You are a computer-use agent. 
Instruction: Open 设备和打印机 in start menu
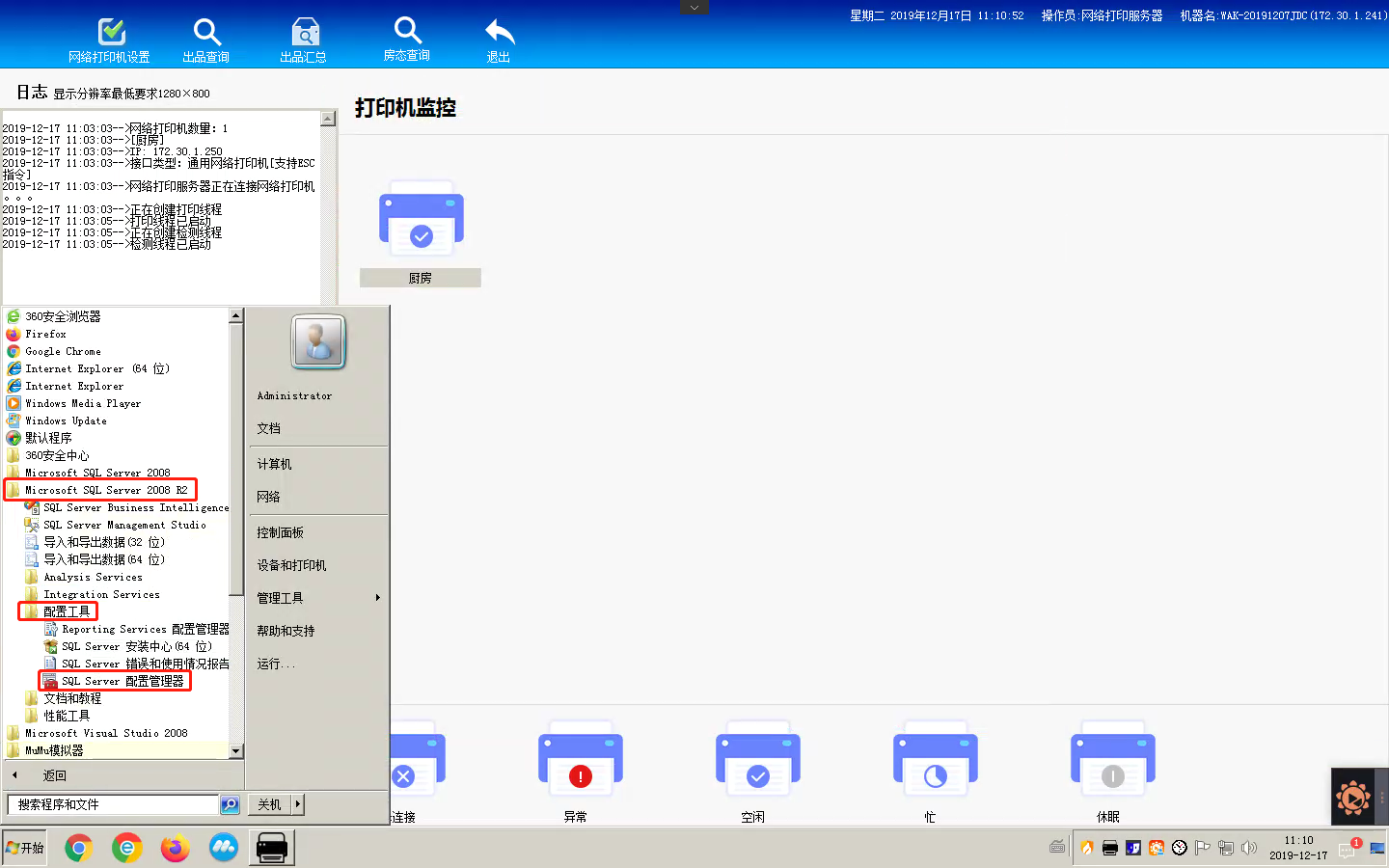click(291, 565)
